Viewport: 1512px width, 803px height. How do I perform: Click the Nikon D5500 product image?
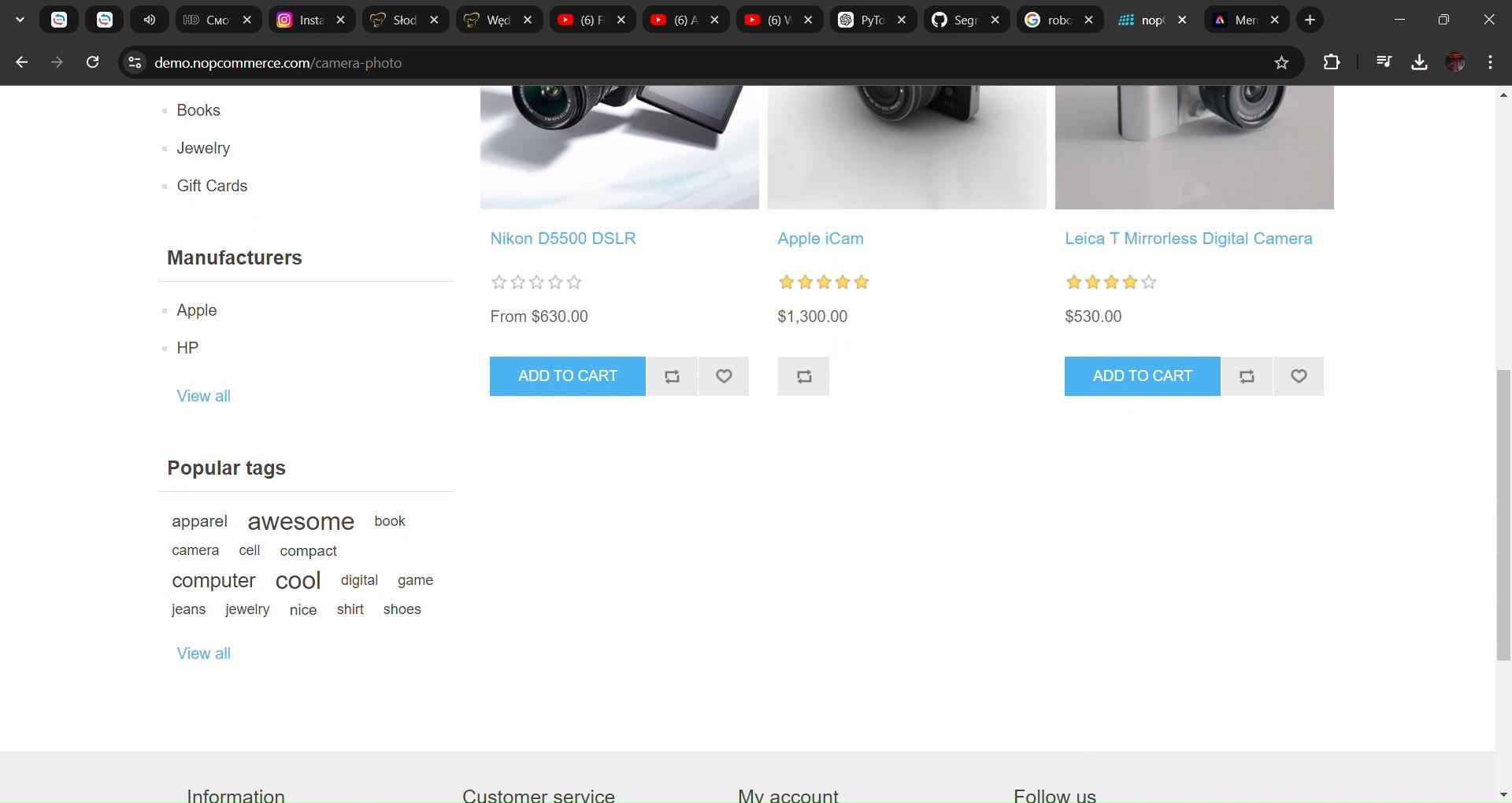[620, 147]
